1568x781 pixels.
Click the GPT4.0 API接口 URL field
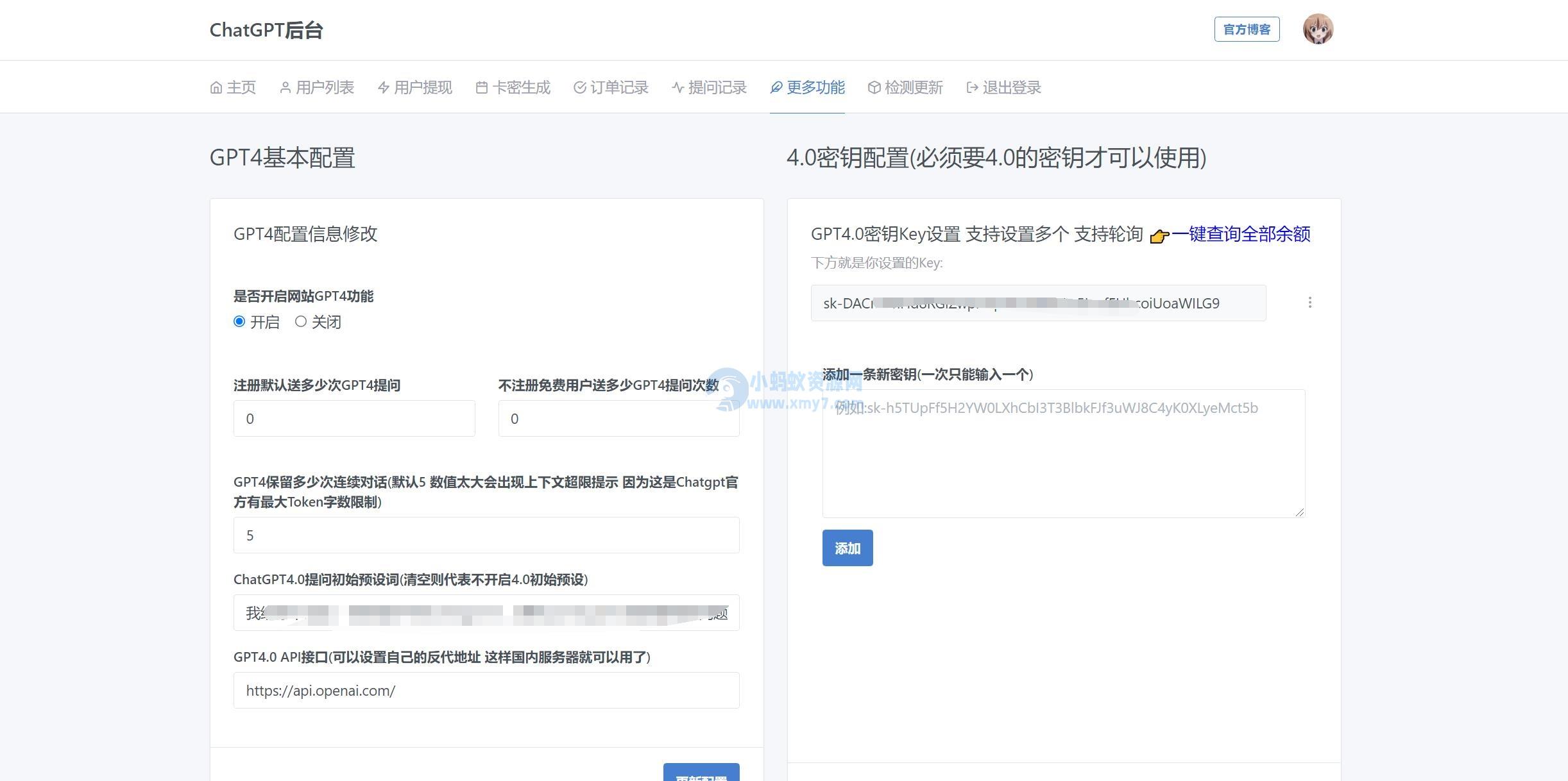click(x=486, y=691)
